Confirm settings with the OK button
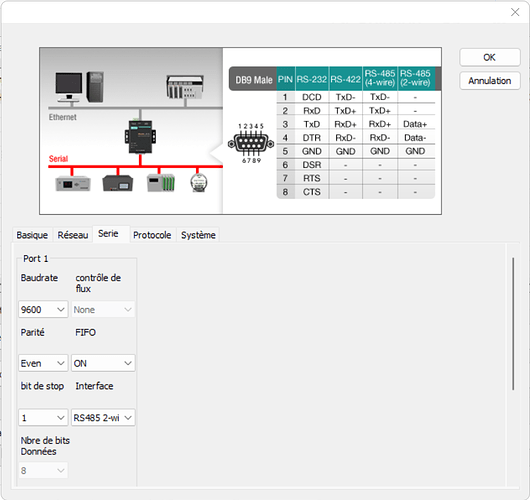 point(489,57)
